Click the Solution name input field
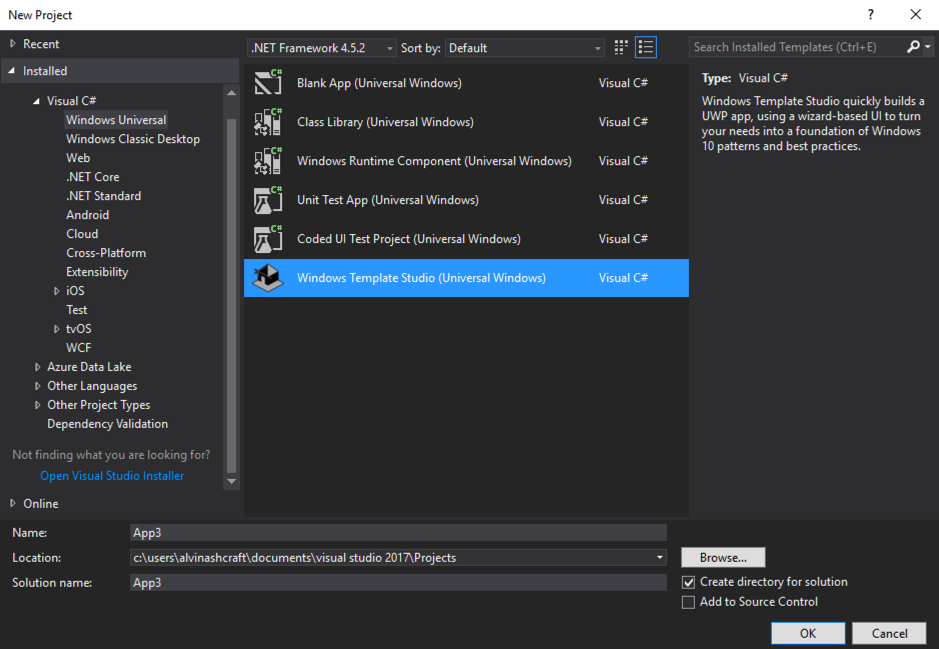The image size is (939, 649). click(x=398, y=583)
